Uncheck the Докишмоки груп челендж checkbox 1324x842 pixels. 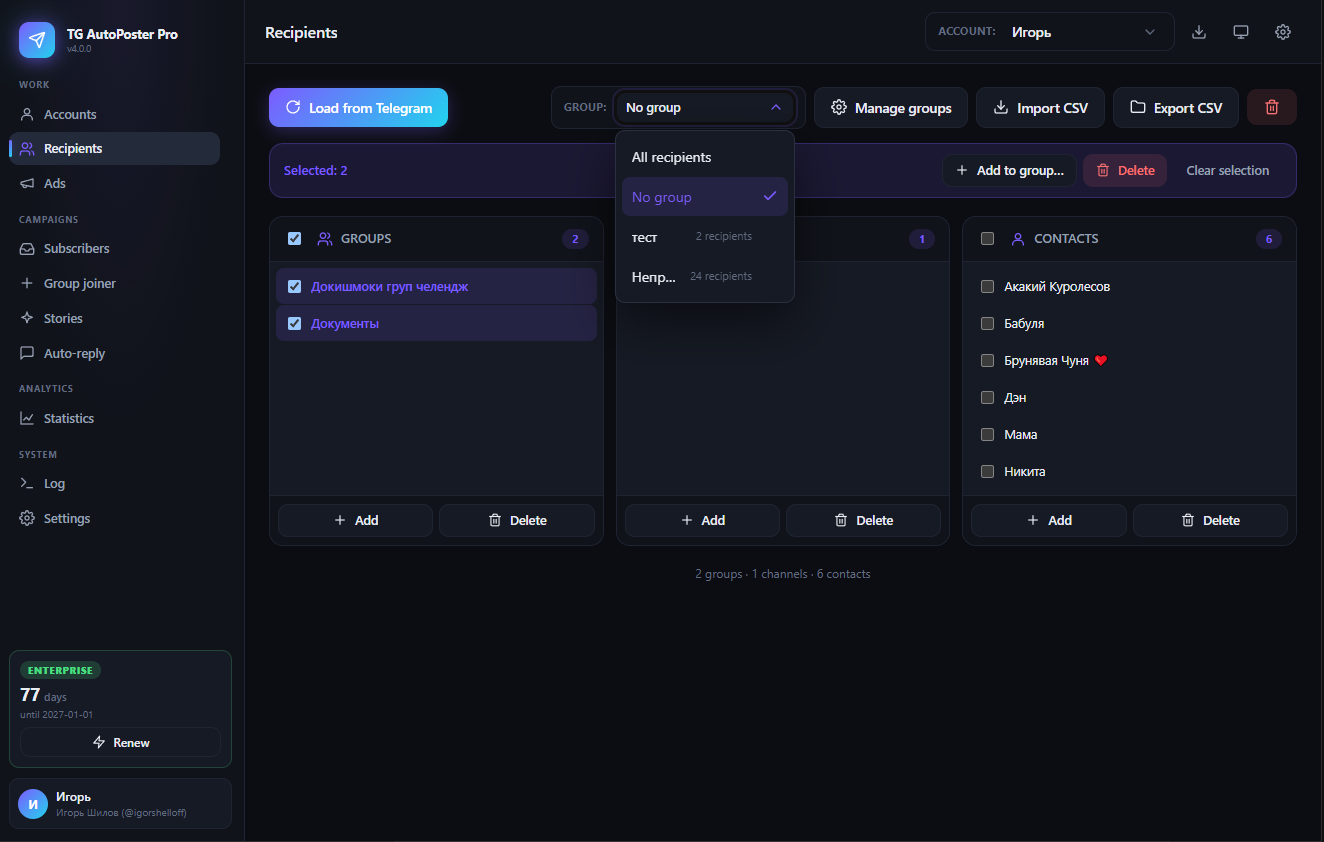[x=294, y=286]
